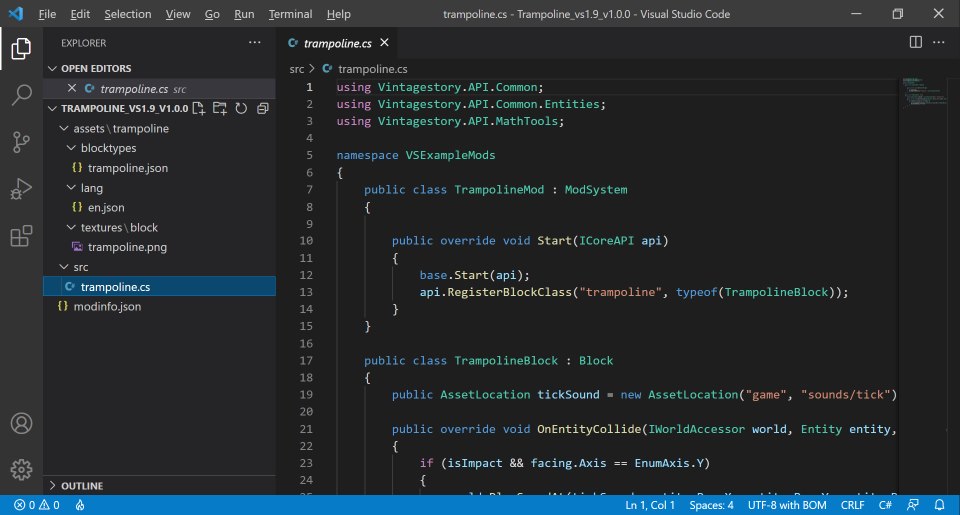This screenshot has width=960, height=515.
Task: Close the trampoline.cs editor tab
Action: coord(384,43)
